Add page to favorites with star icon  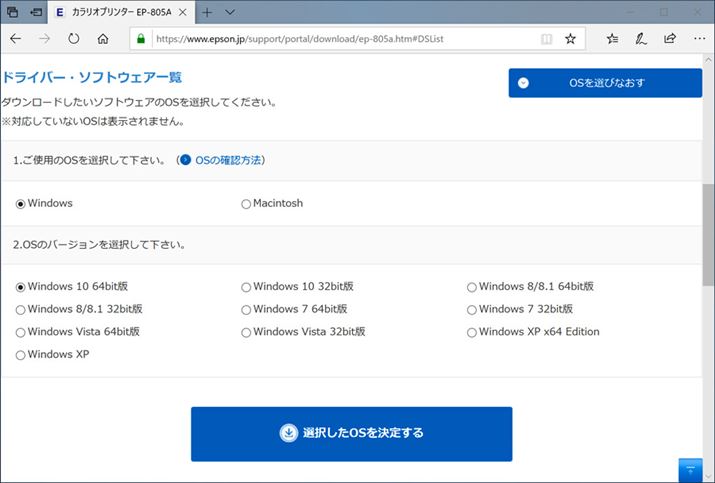pos(570,39)
